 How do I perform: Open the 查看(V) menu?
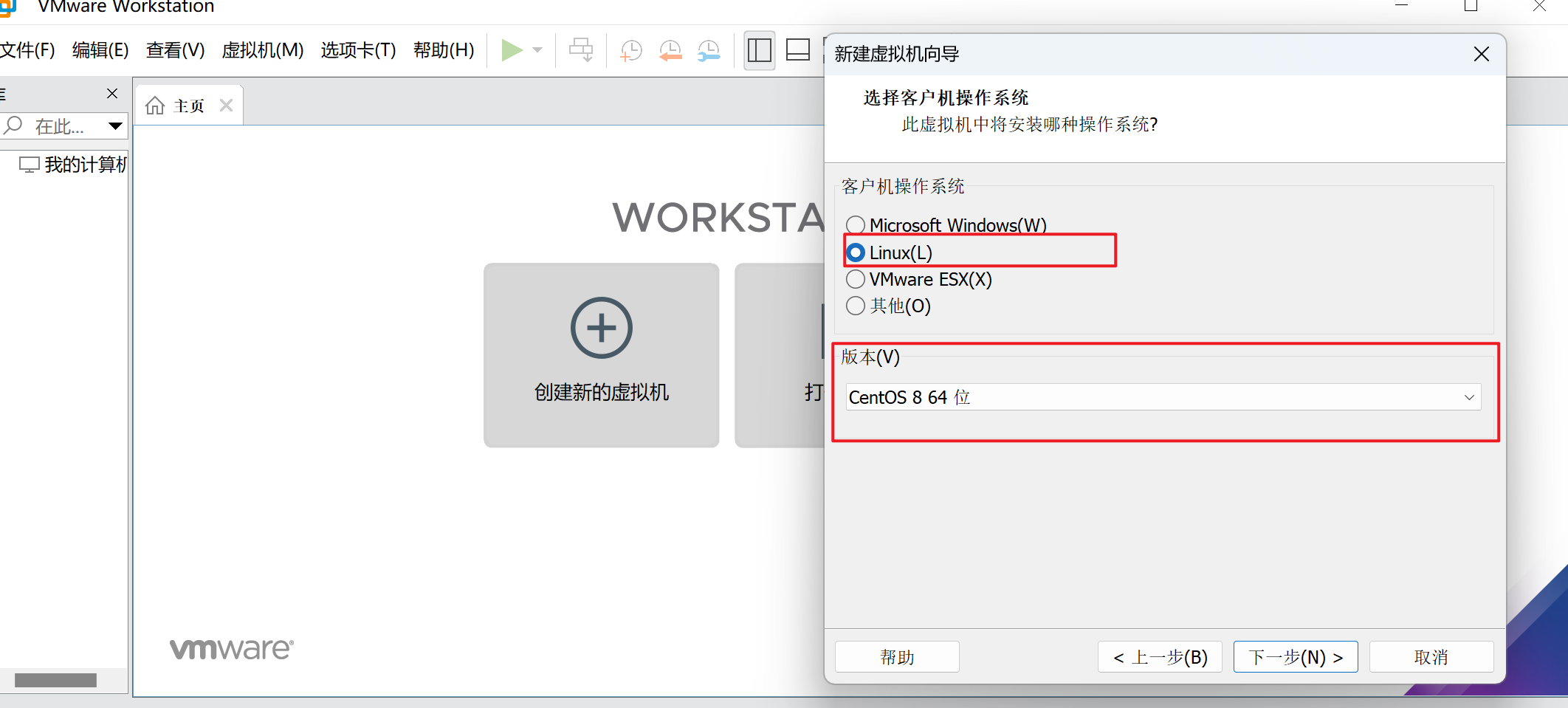(175, 50)
